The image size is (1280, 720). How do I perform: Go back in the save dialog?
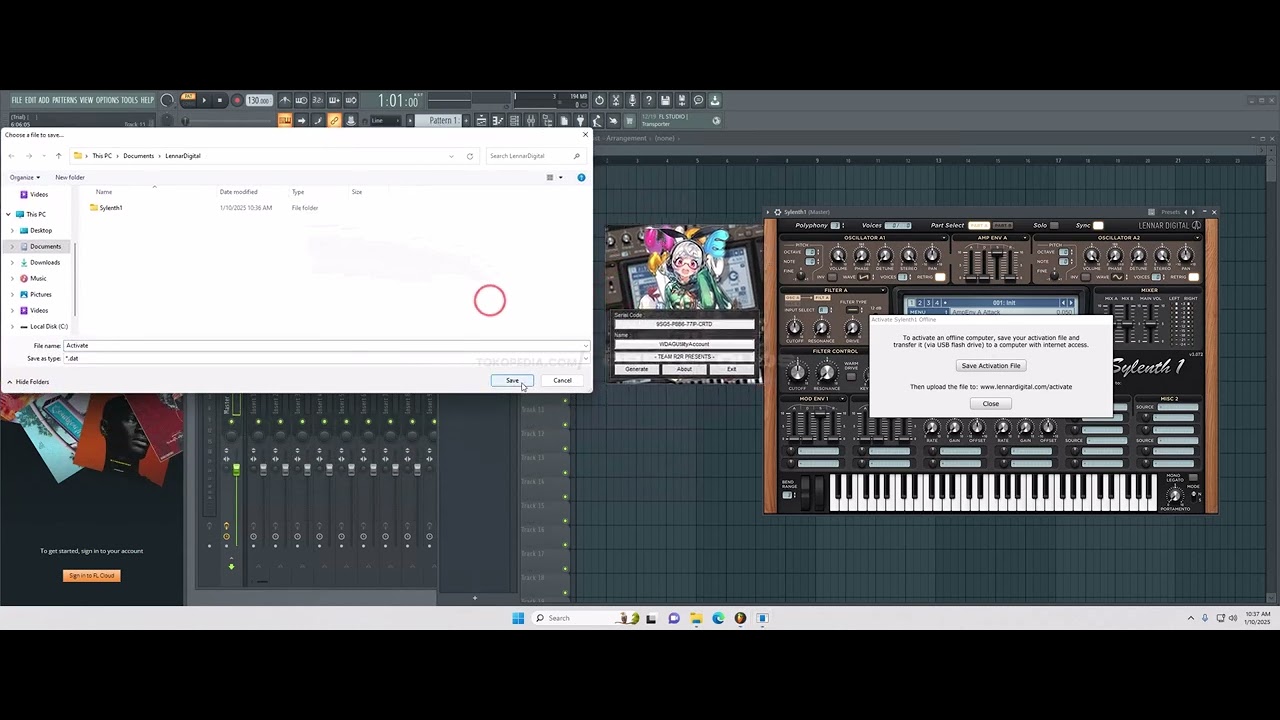(x=11, y=156)
